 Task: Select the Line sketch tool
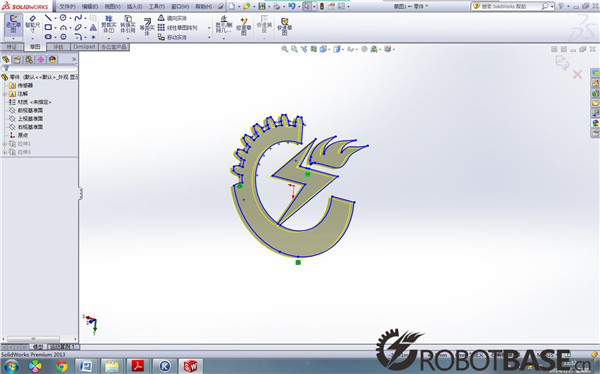[48, 18]
